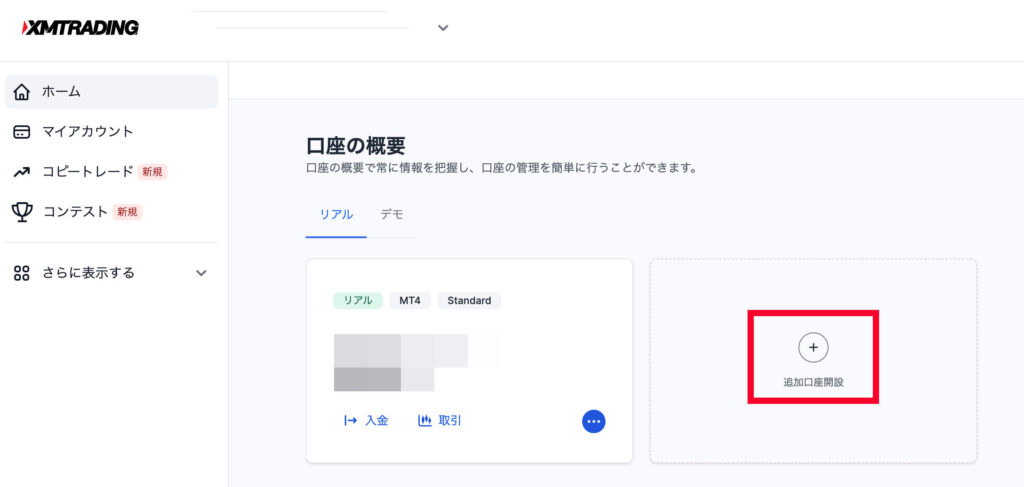This screenshot has width=1024, height=487.
Task: Open the account selector chevron in header
Action: 443,28
